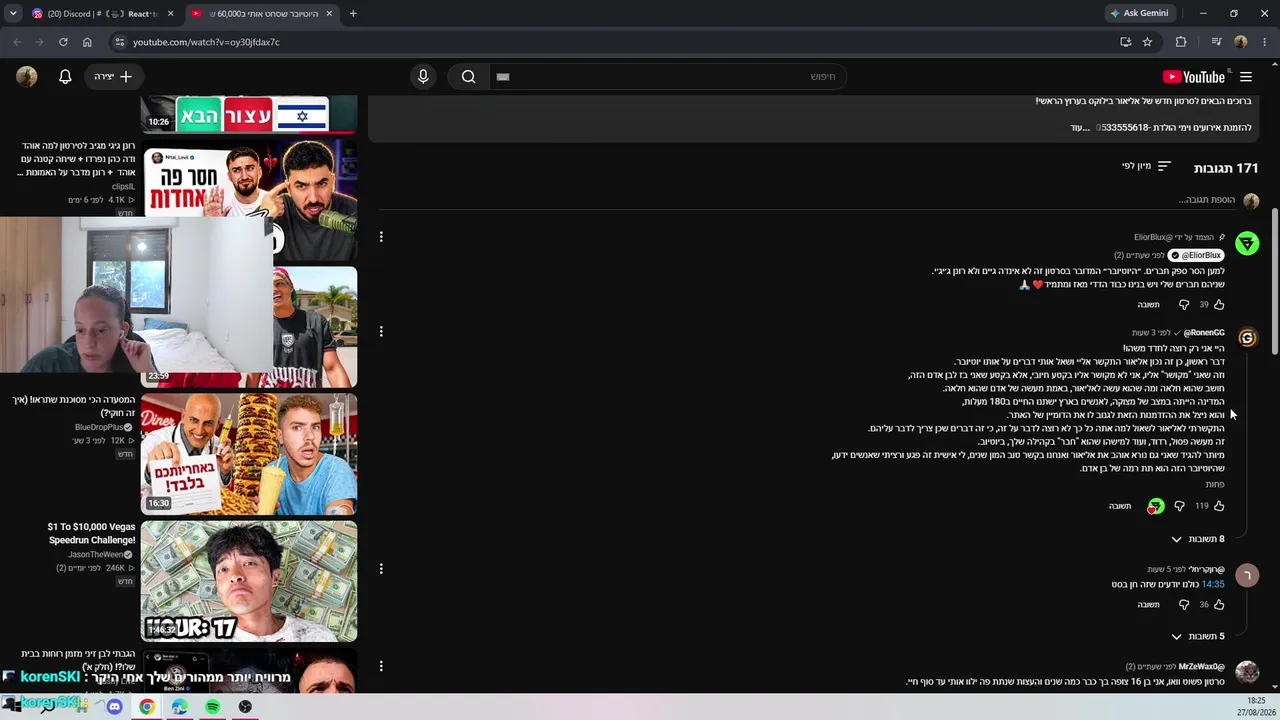Reply to the @RonenGG comment

coord(1120,506)
